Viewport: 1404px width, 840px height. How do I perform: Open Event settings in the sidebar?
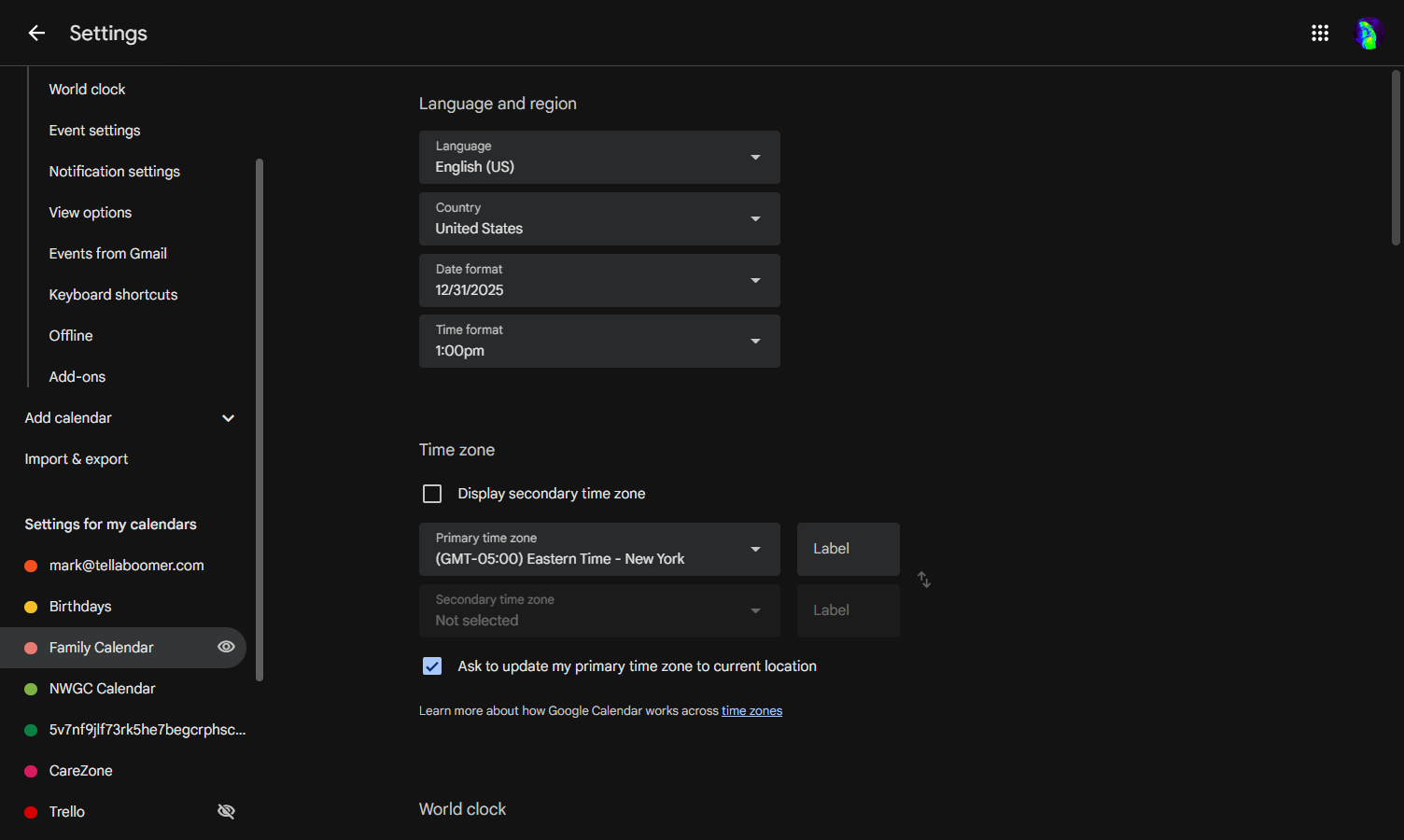(x=94, y=131)
